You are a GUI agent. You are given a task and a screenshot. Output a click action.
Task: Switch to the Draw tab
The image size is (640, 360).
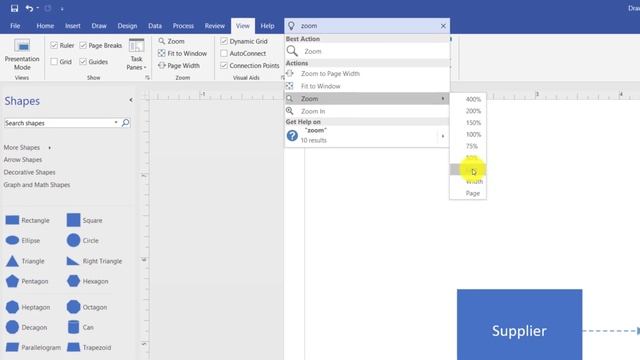(x=99, y=26)
